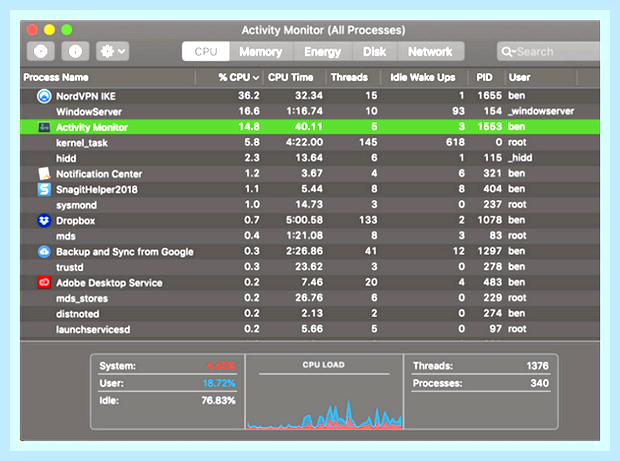Click the Adobe Desktop Service icon
This screenshot has width=620, height=461.
(x=44, y=282)
